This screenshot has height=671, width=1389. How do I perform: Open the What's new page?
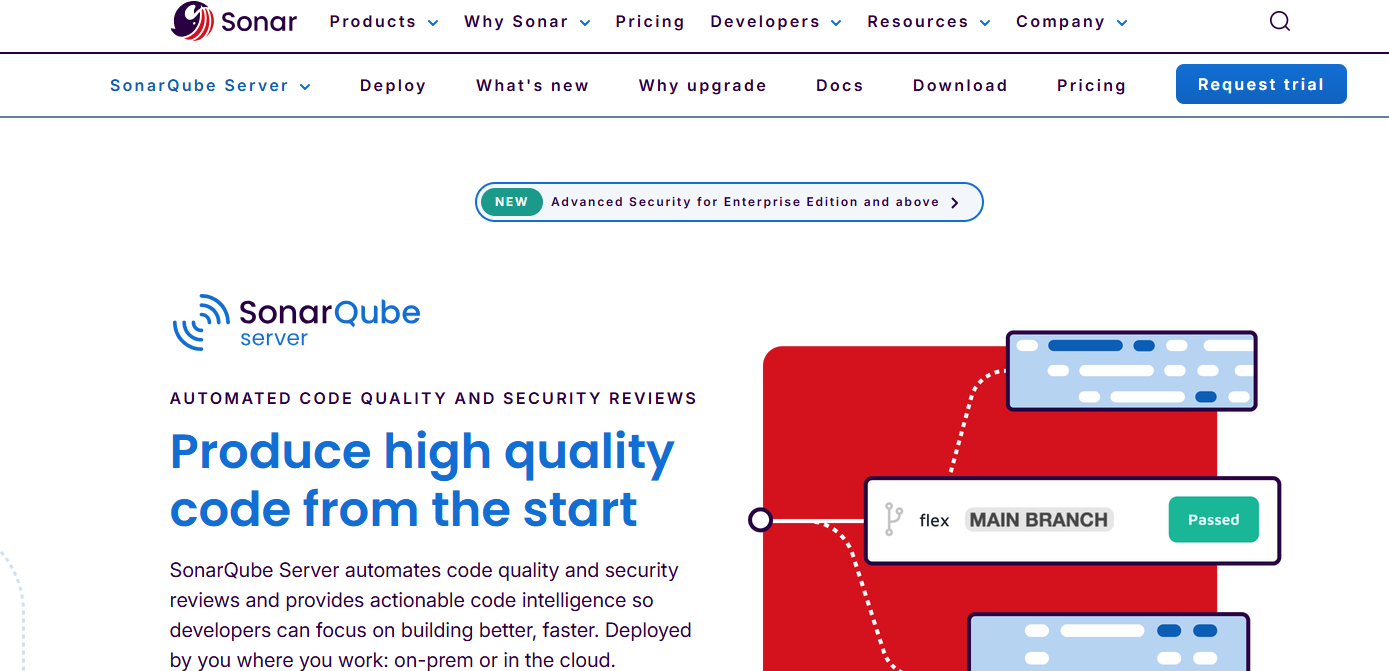click(x=532, y=86)
